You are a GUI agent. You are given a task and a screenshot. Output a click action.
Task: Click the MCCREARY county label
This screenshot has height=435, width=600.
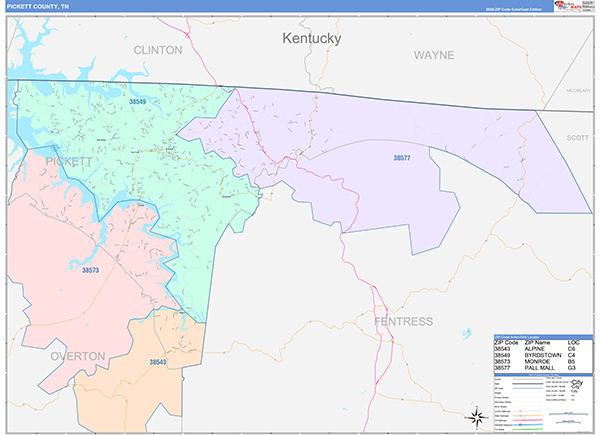579,91
